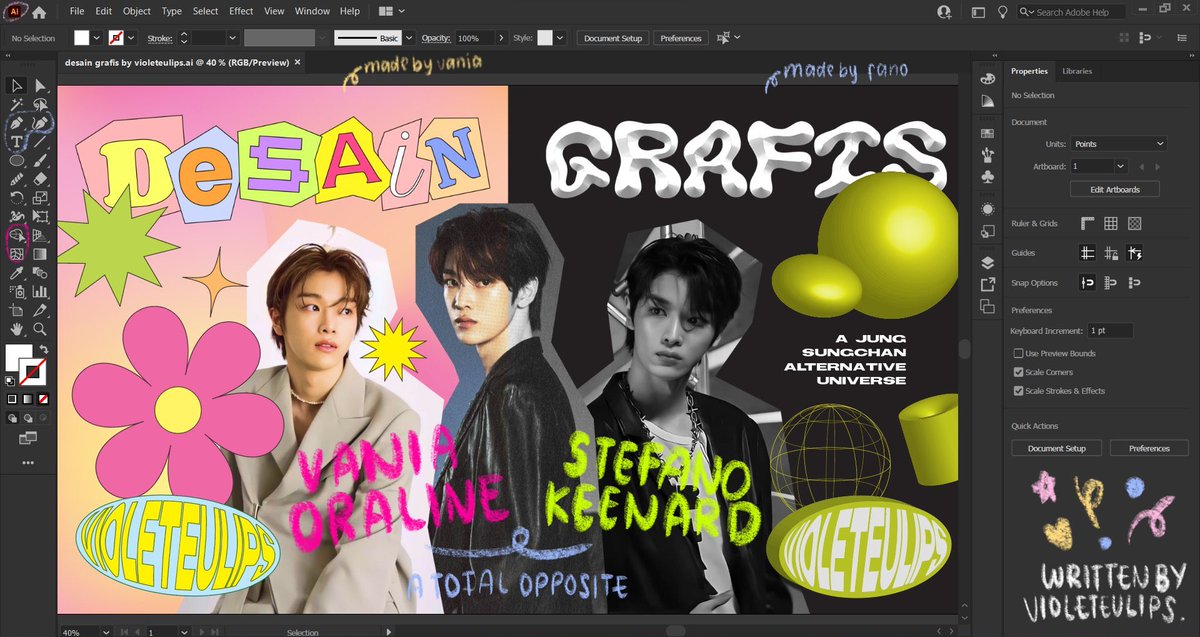Select the Eraser tool
Screen dimensions: 1200x637
coord(40,179)
